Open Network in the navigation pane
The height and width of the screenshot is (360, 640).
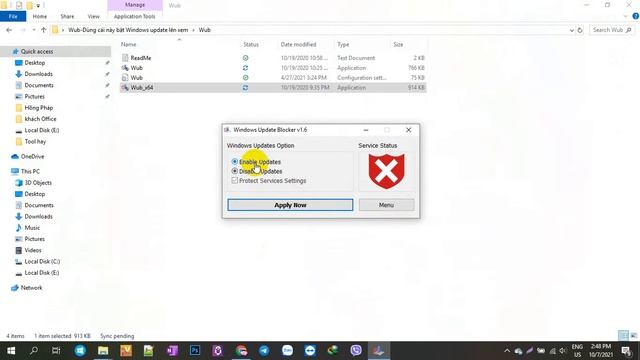coord(31,288)
